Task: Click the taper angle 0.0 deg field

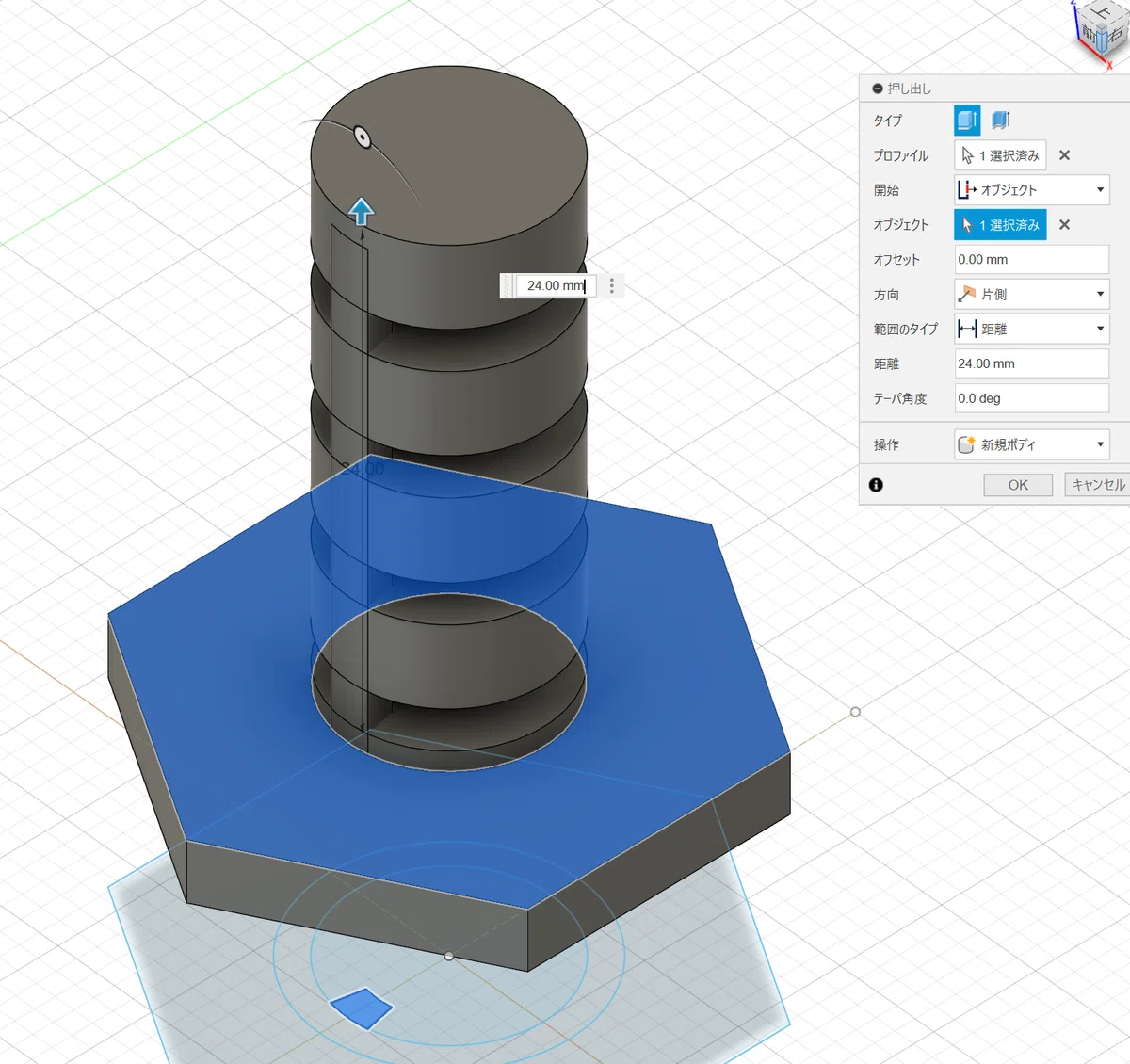Action: [1032, 398]
